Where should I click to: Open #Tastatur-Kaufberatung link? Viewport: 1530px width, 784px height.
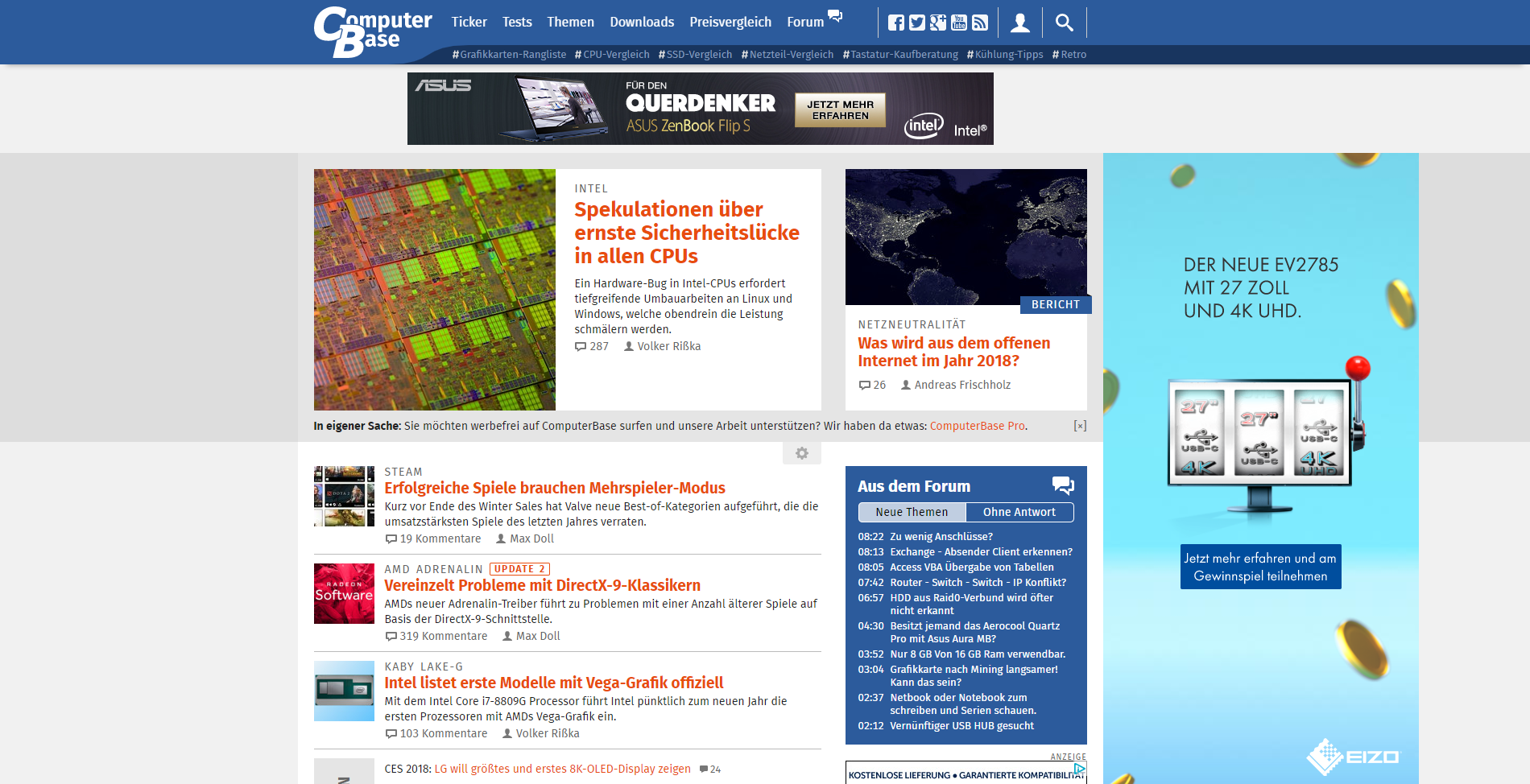900,55
